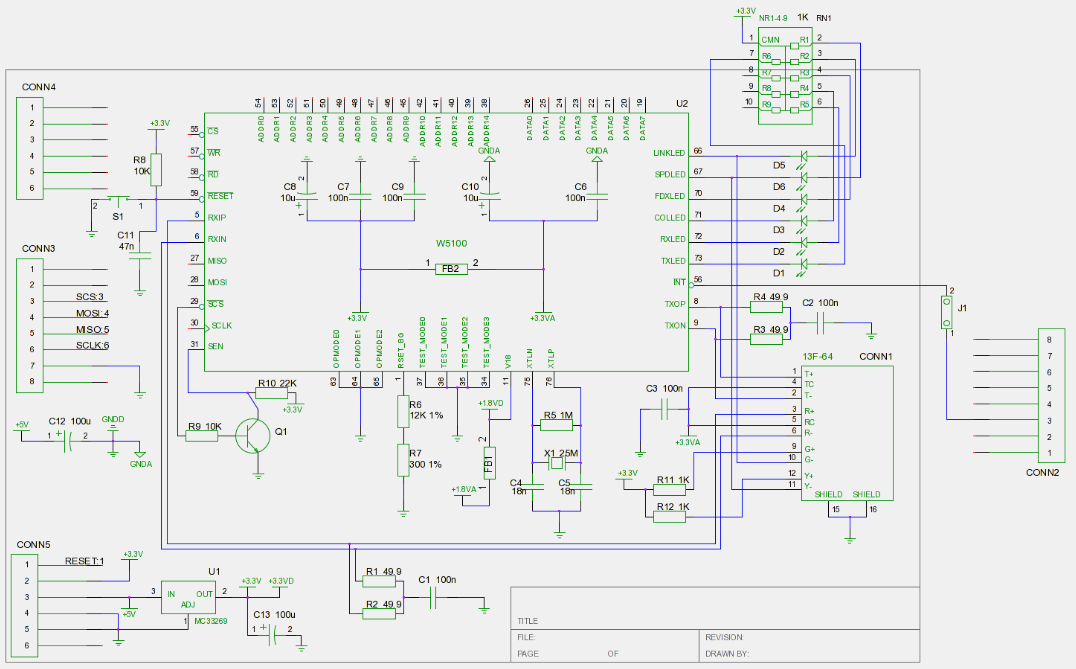Click the C8 10u capacitor label

coord(289,192)
